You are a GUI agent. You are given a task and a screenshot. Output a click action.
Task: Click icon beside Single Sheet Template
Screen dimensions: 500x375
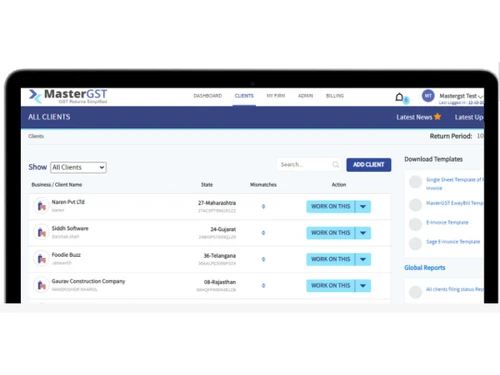(x=415, y=182)
